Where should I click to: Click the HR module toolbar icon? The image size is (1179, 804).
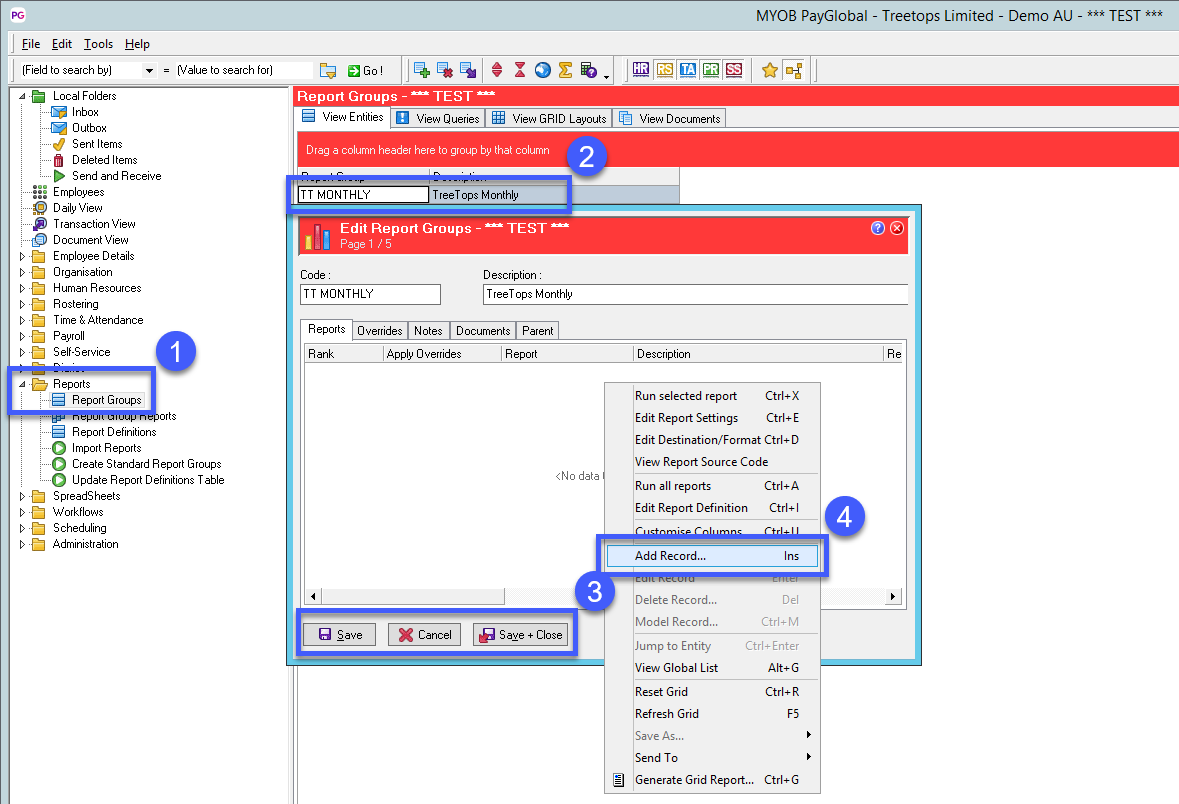[641, 70]
